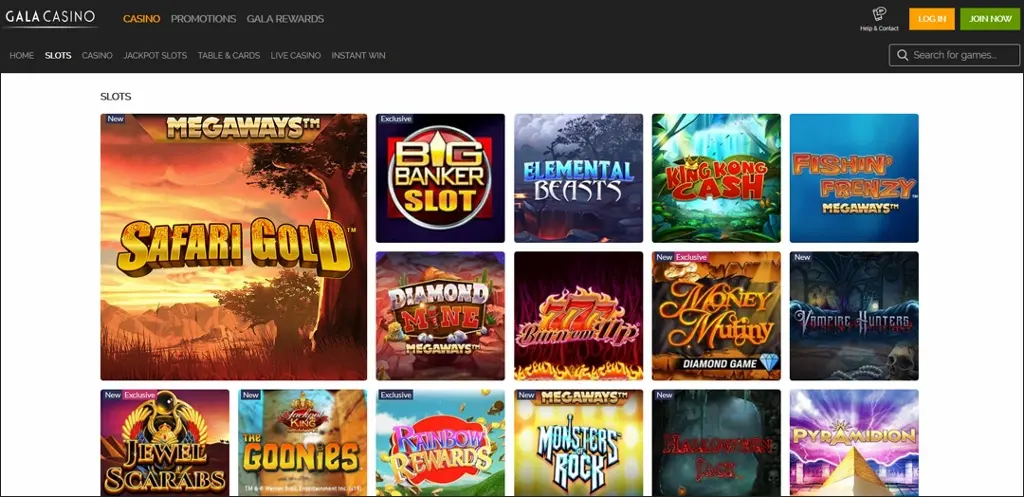Click the New badge on The Goonies
This screenshot has height=497, width=1024.
[250, 395]
